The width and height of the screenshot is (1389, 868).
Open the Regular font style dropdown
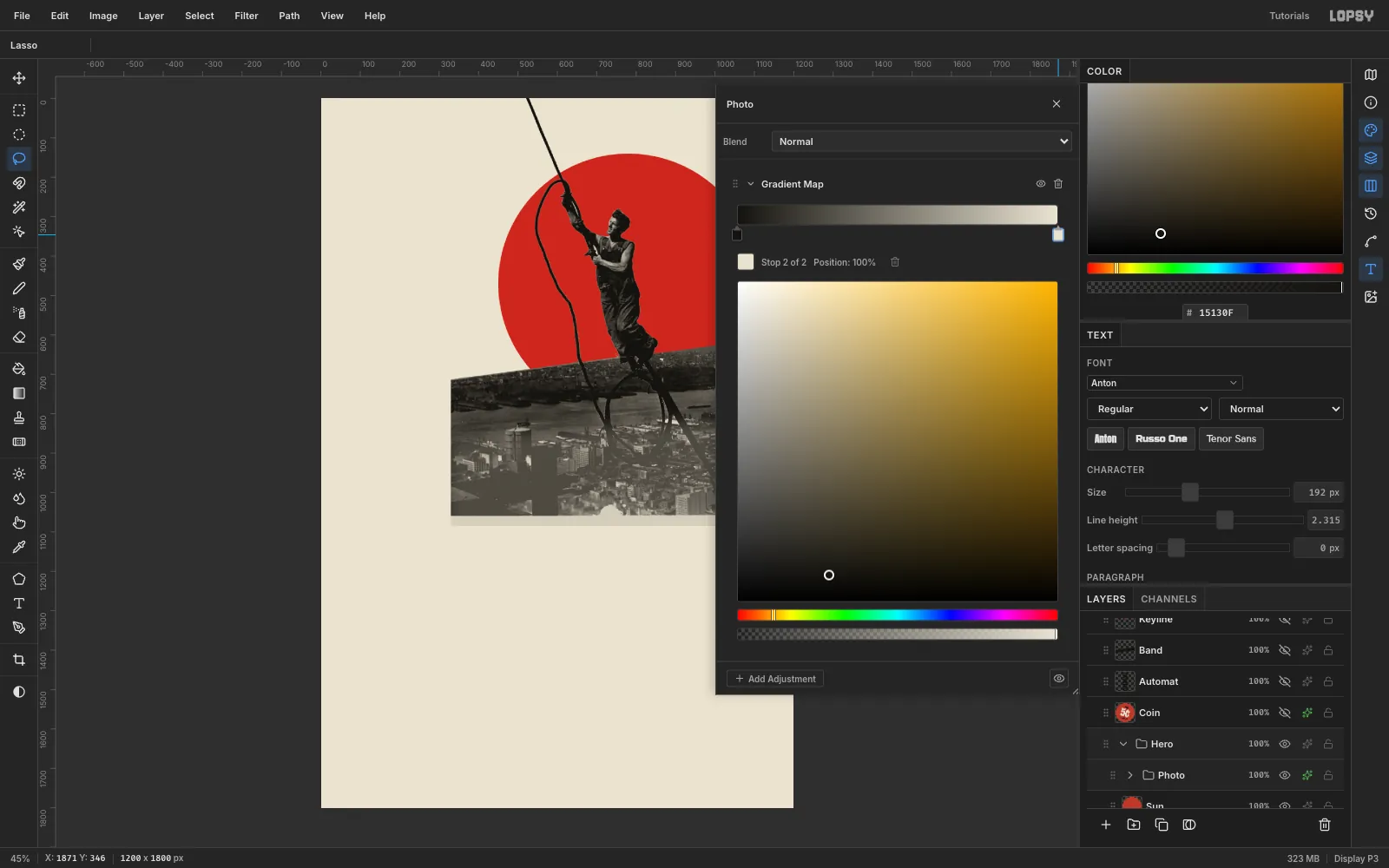click(1149, 409)
